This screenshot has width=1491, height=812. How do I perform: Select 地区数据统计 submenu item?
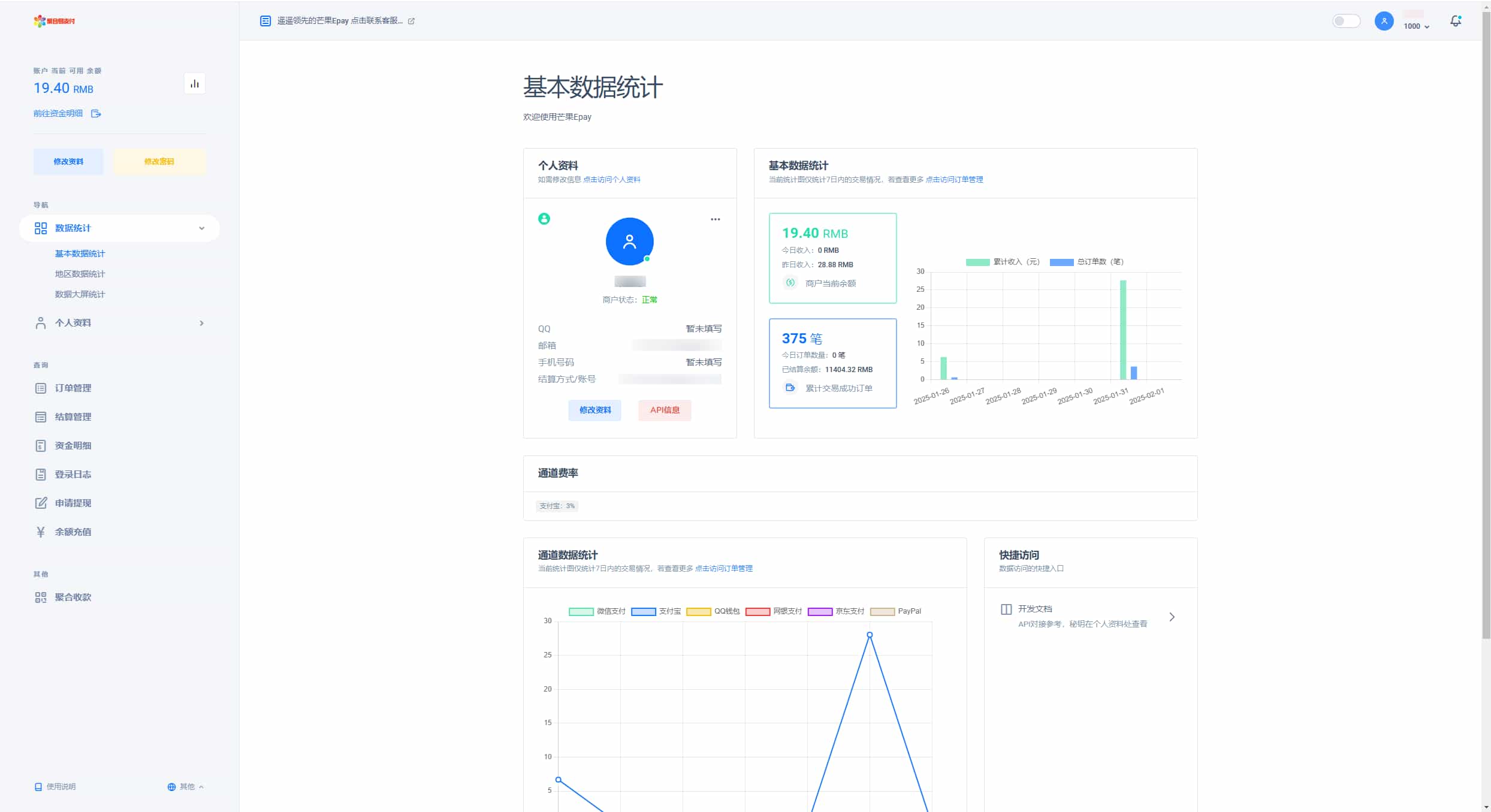[80, 274]
